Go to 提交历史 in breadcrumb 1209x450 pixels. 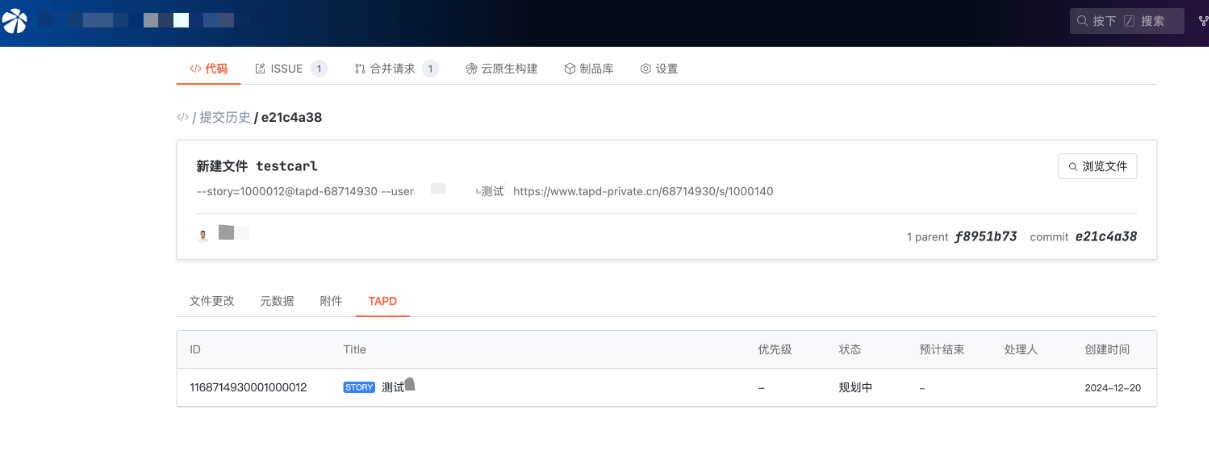coord(225,117)
